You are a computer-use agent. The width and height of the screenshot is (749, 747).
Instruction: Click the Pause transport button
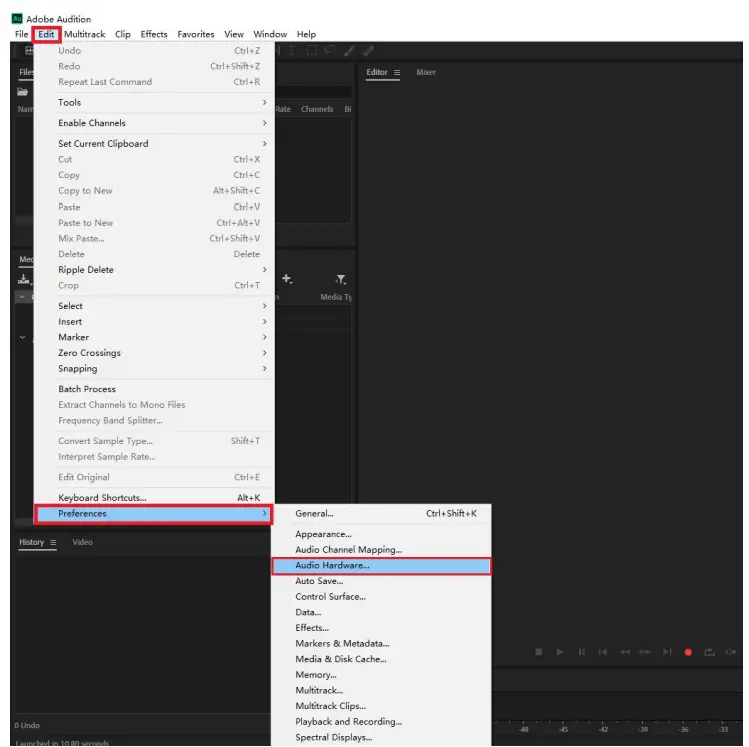coord(581,652)
